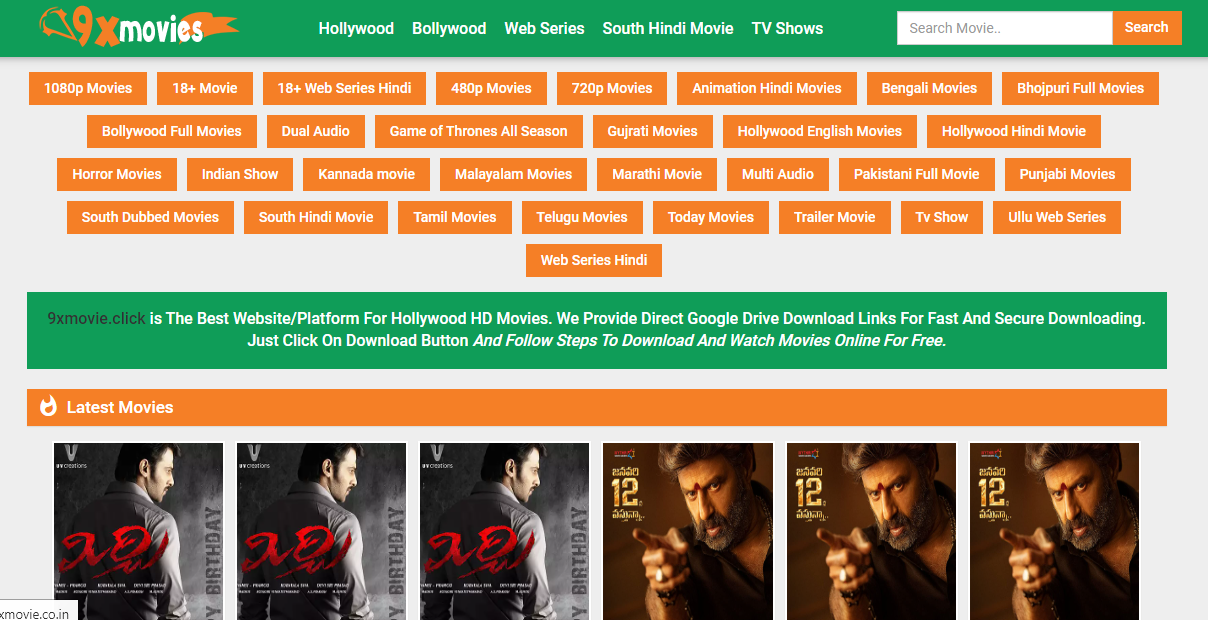
Task: Open the Hollywood menu item
Action: click(356, 28)
